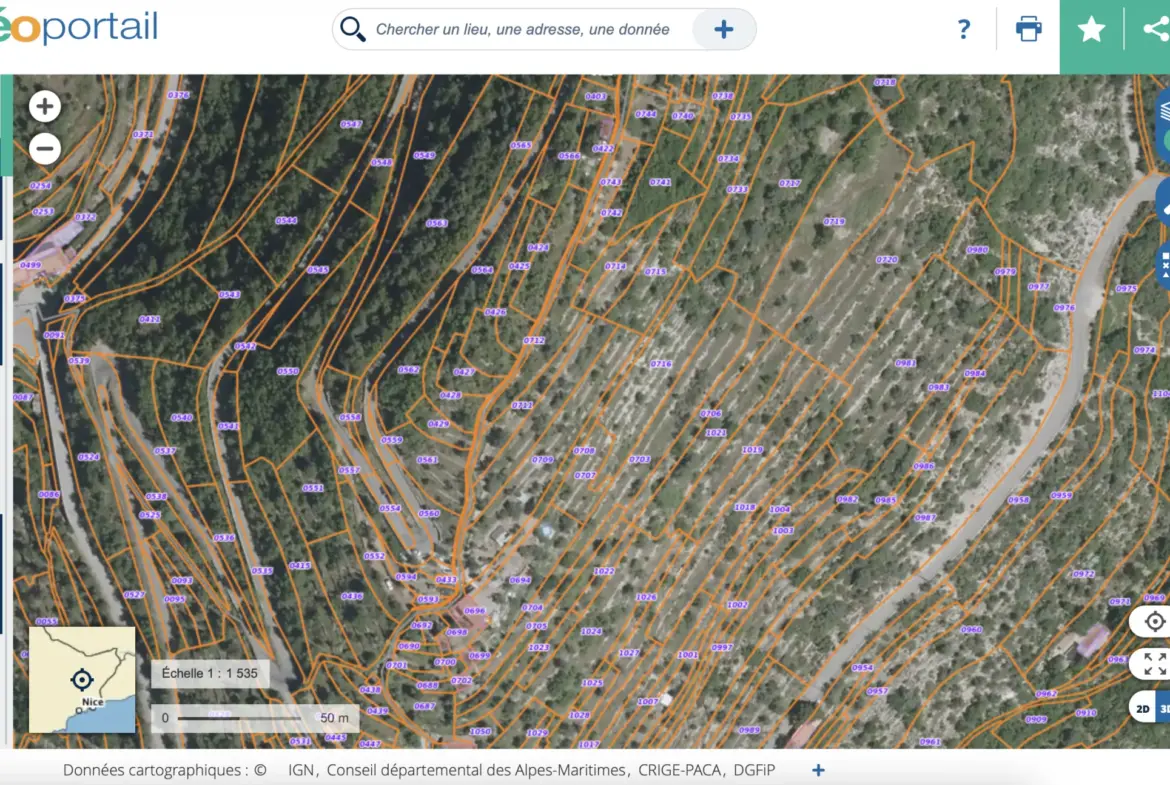The image size is (1170, 785).
Task: Select parcel label 0543
Action: tap(230, 294)
